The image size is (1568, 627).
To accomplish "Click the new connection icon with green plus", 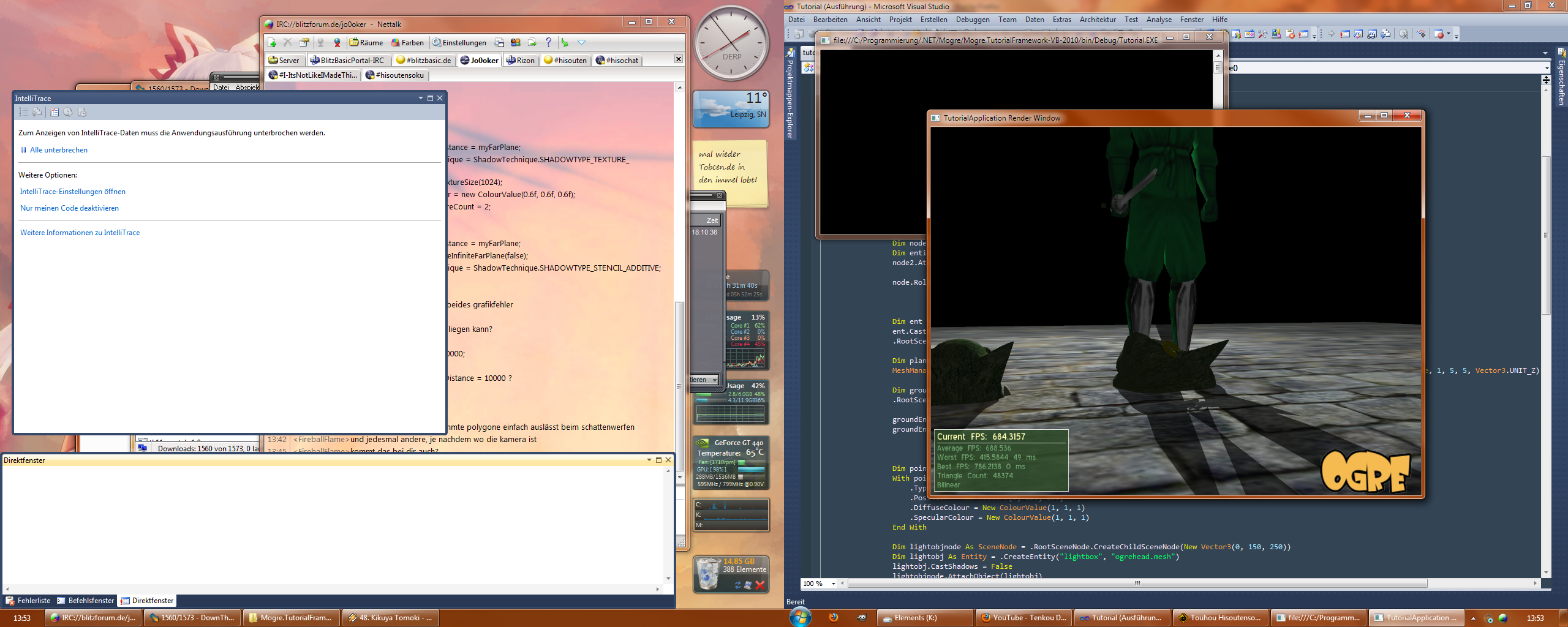I will 273,43.
